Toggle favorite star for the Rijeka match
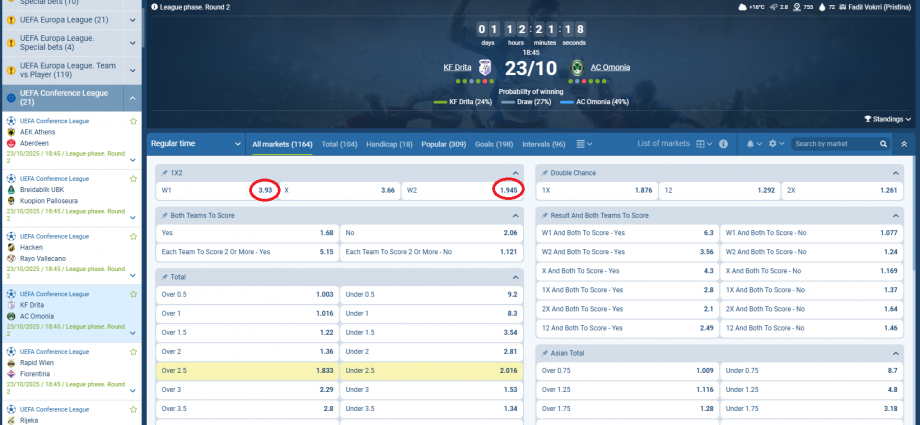This screenshot has height=425, width=920. pos(133,409)
